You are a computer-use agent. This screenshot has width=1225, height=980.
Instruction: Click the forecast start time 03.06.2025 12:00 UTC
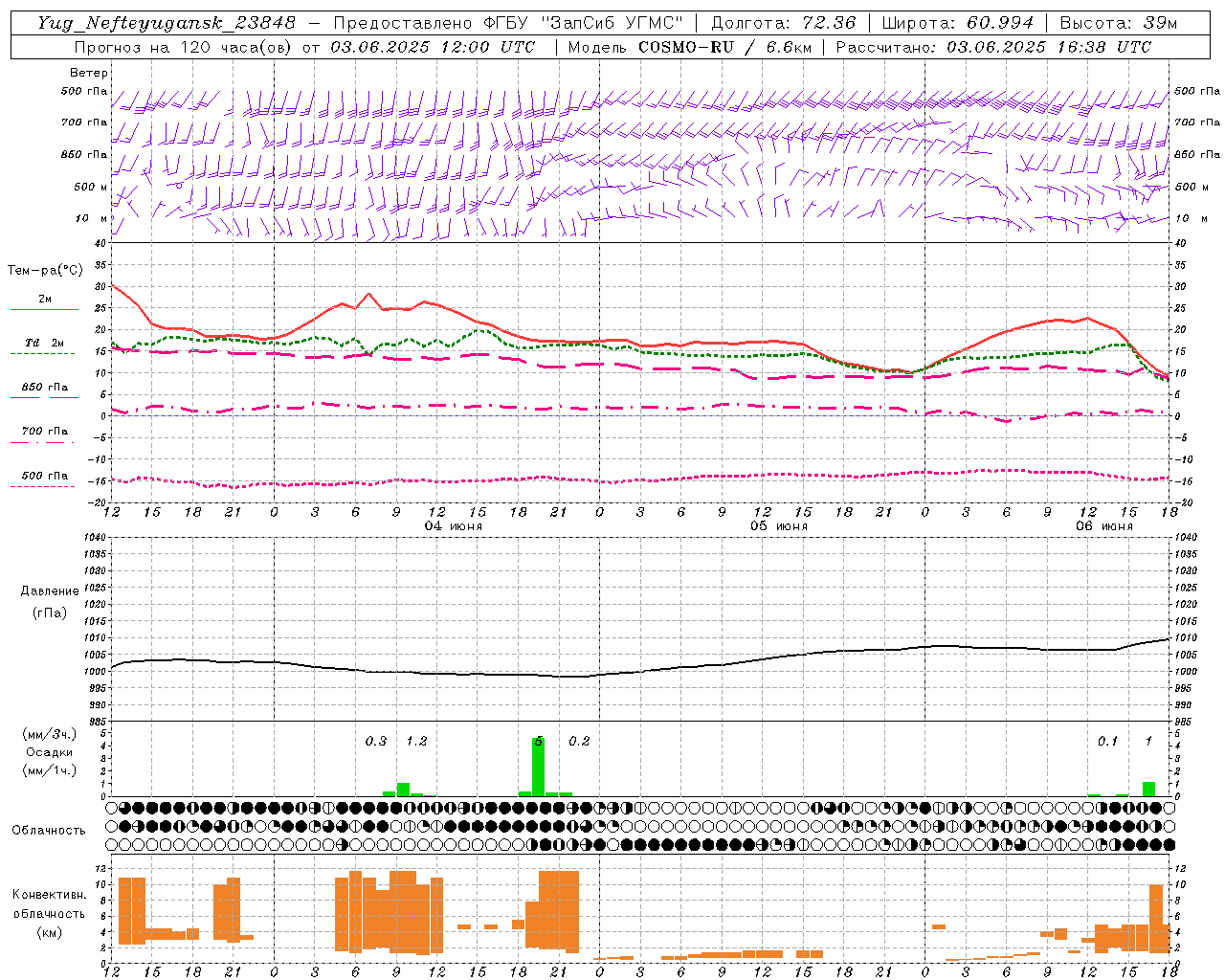[433, 47]
